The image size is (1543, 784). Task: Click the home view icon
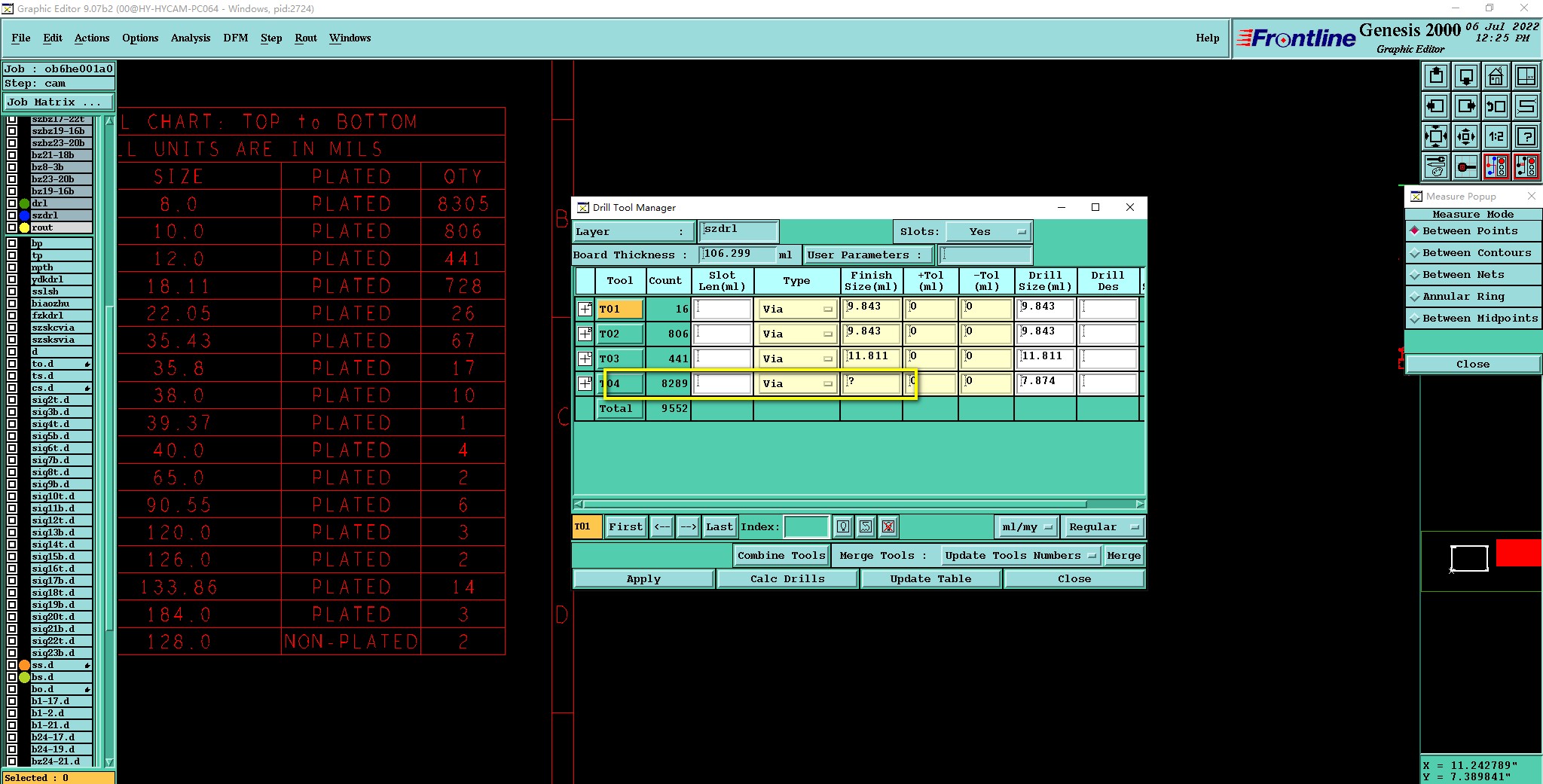[x=1496, y=76]
